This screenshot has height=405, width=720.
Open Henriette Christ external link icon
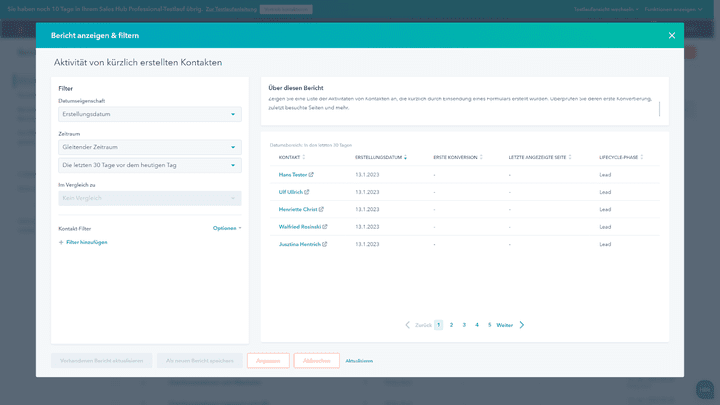pos(321,209)
